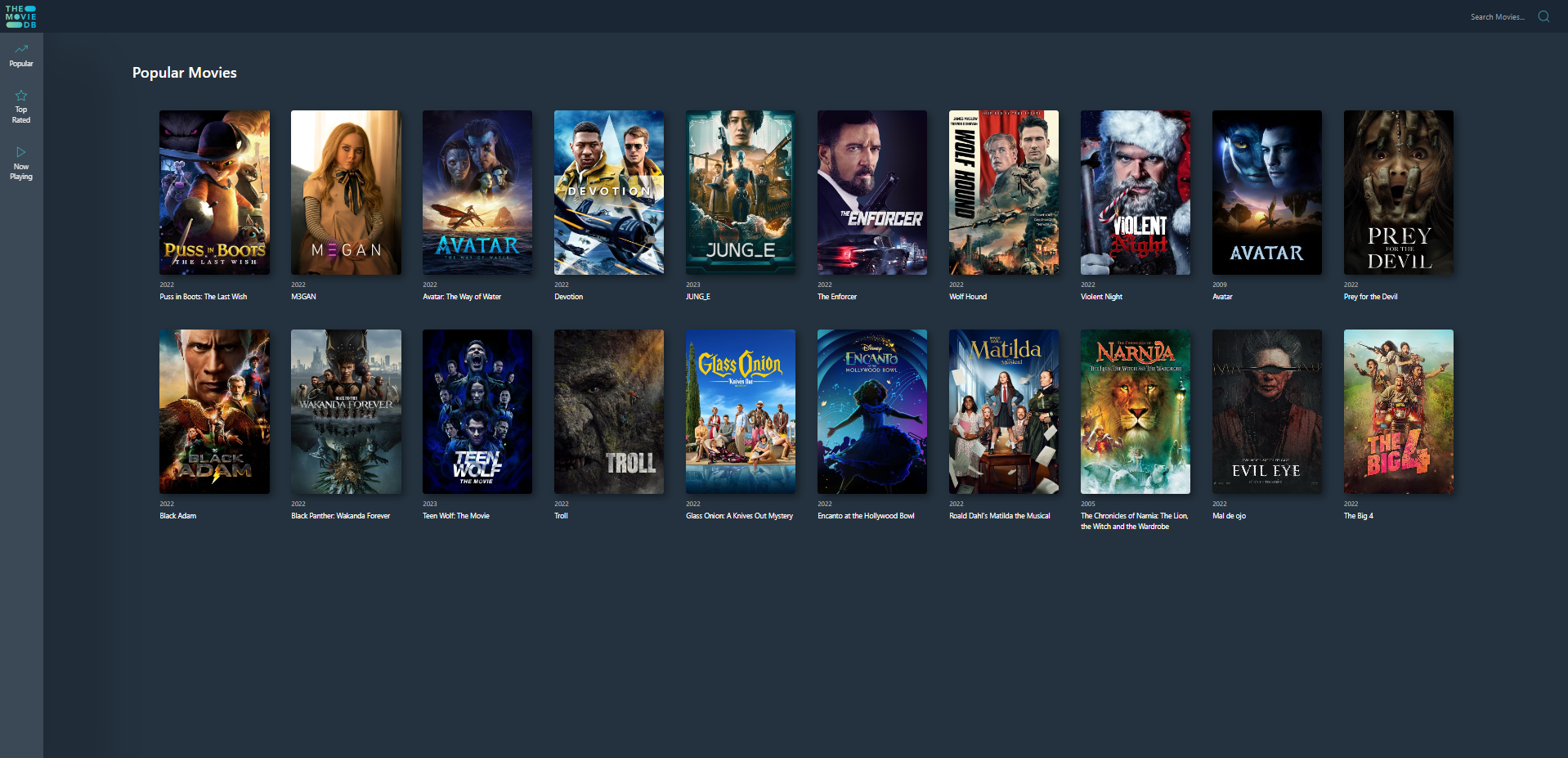Click 'The Big 4' title text
Screen dimensions: 1568x758
(x=1358, y=516)
